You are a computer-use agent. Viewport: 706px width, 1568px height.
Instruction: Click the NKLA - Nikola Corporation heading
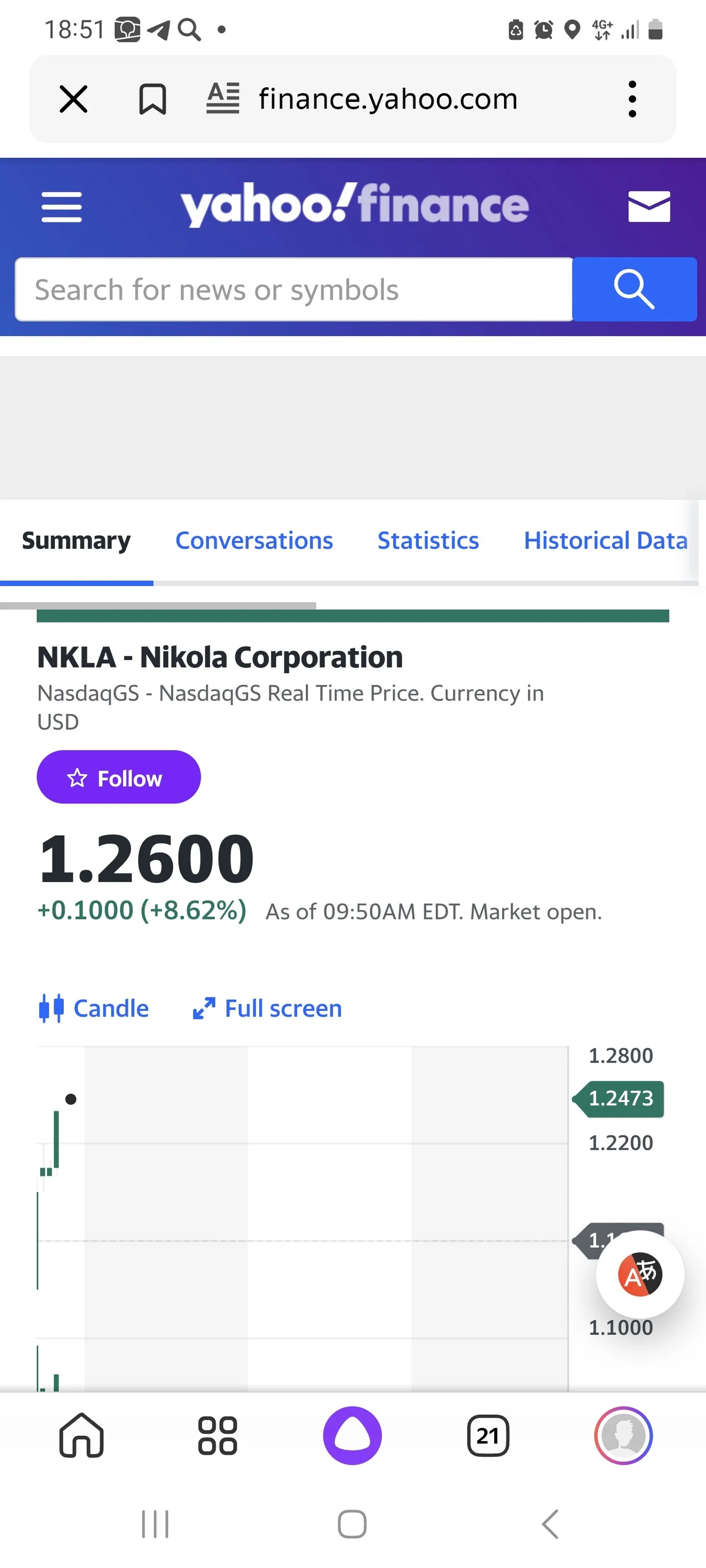pos(220,658)
